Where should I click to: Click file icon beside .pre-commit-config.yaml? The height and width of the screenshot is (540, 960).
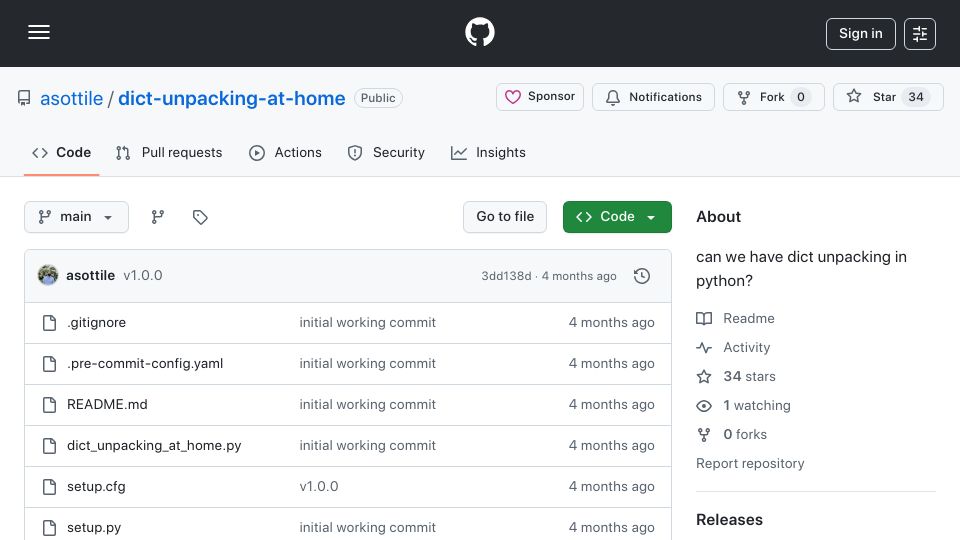pos(50,364)
